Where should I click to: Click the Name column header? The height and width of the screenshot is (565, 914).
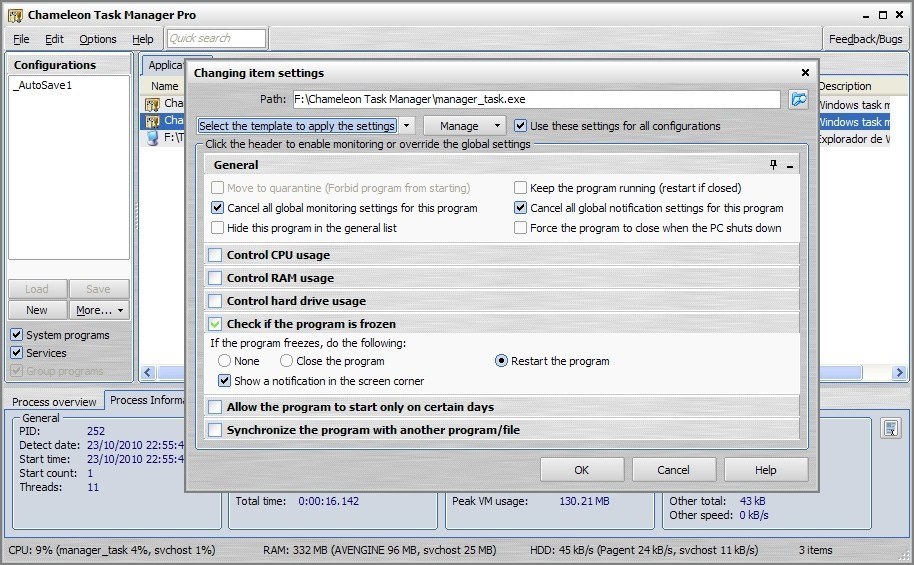[164, 86]
